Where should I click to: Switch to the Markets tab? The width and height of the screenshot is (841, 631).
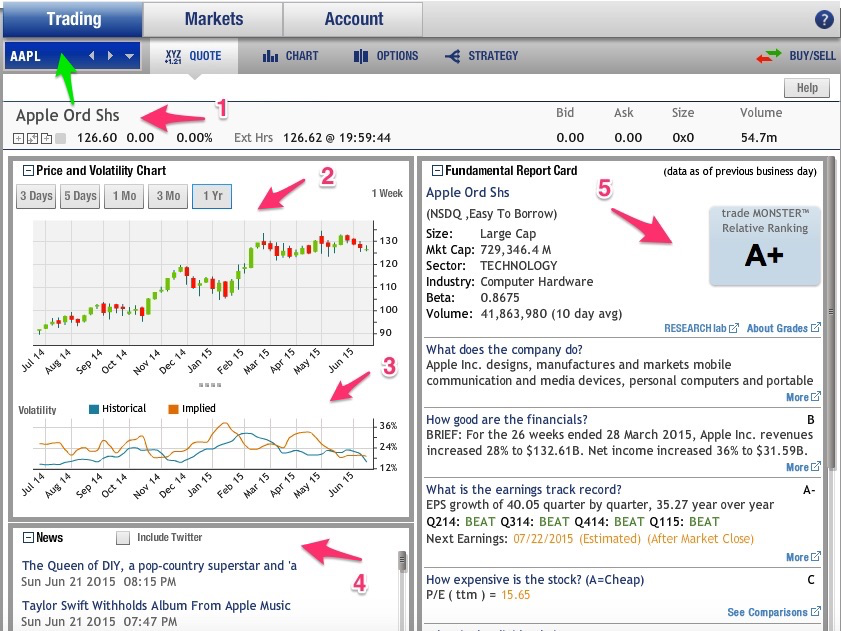[x=213, y=19]
